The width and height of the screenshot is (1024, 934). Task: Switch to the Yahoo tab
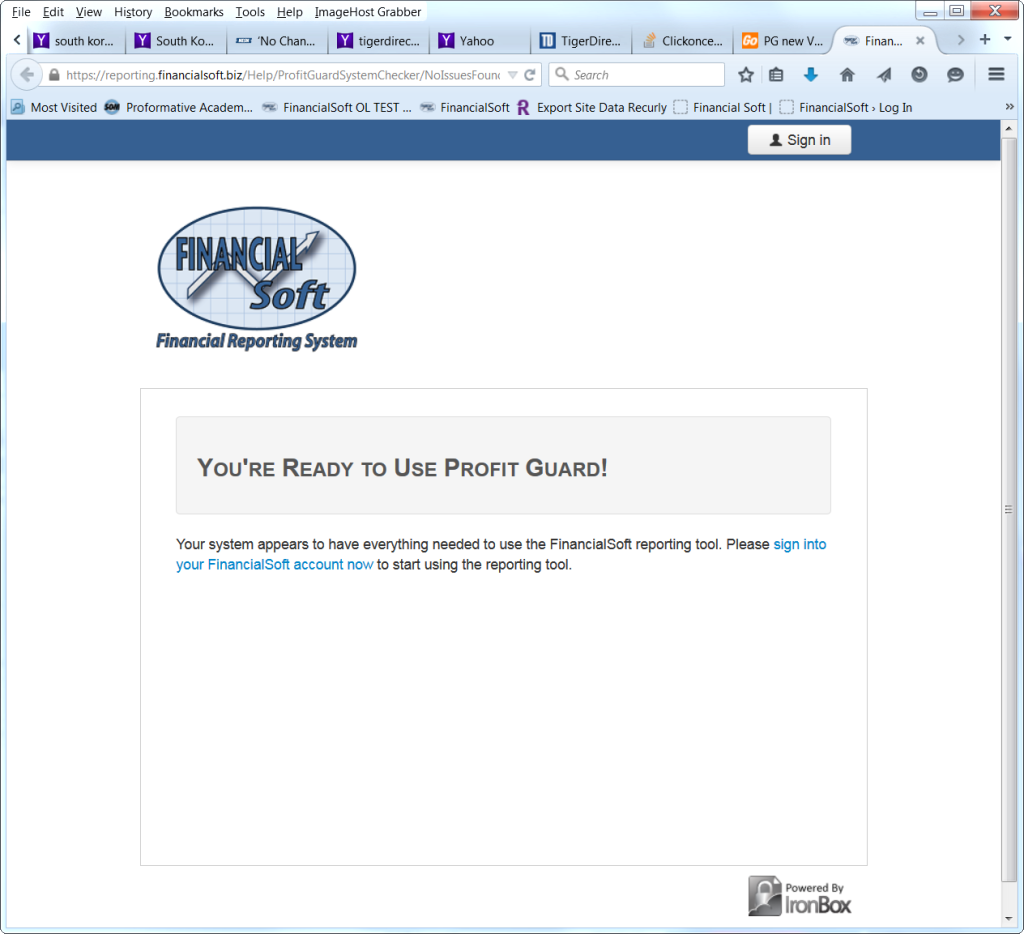coord(481,41)
